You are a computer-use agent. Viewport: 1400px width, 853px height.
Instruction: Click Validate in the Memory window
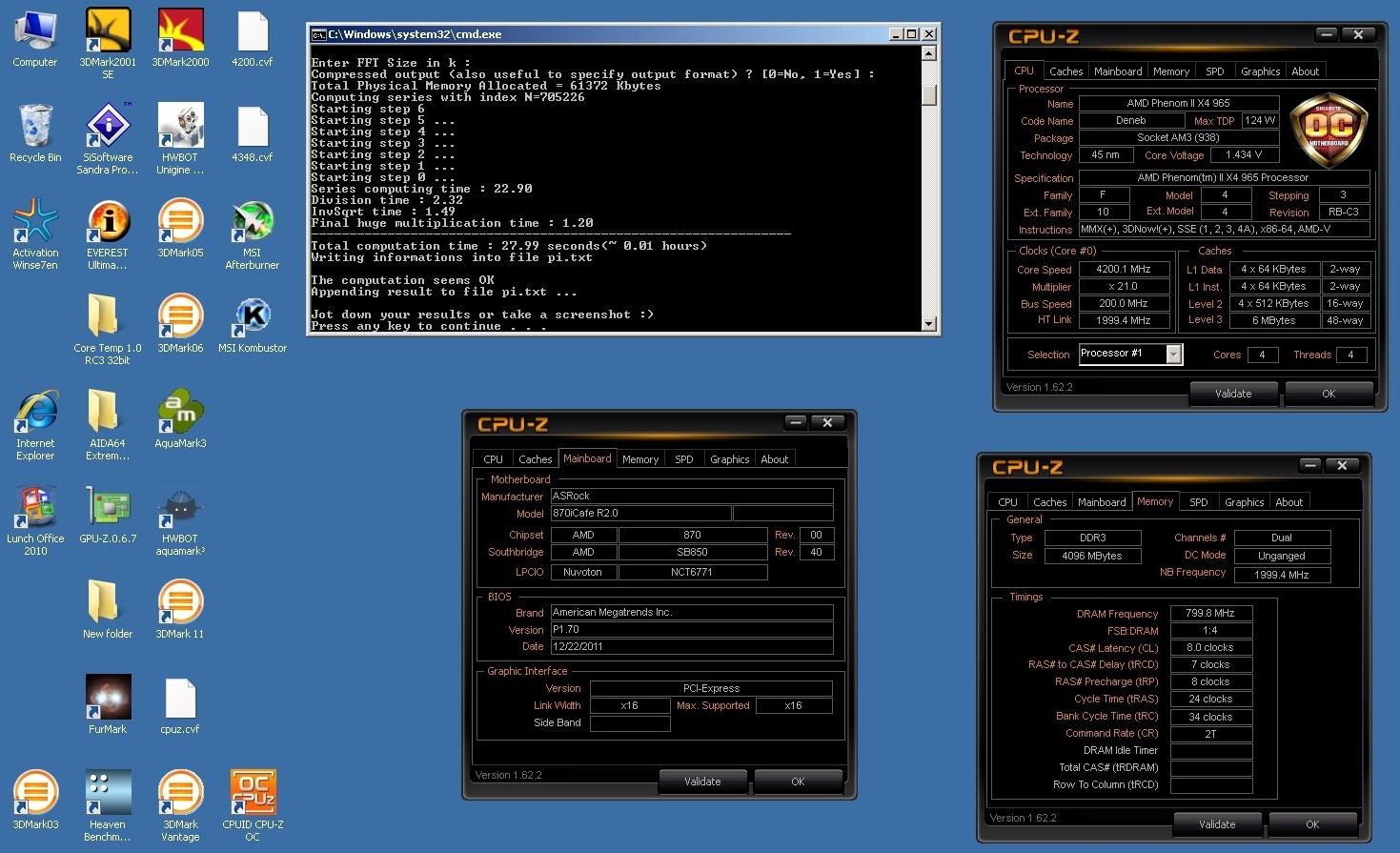click(1217, 824)
